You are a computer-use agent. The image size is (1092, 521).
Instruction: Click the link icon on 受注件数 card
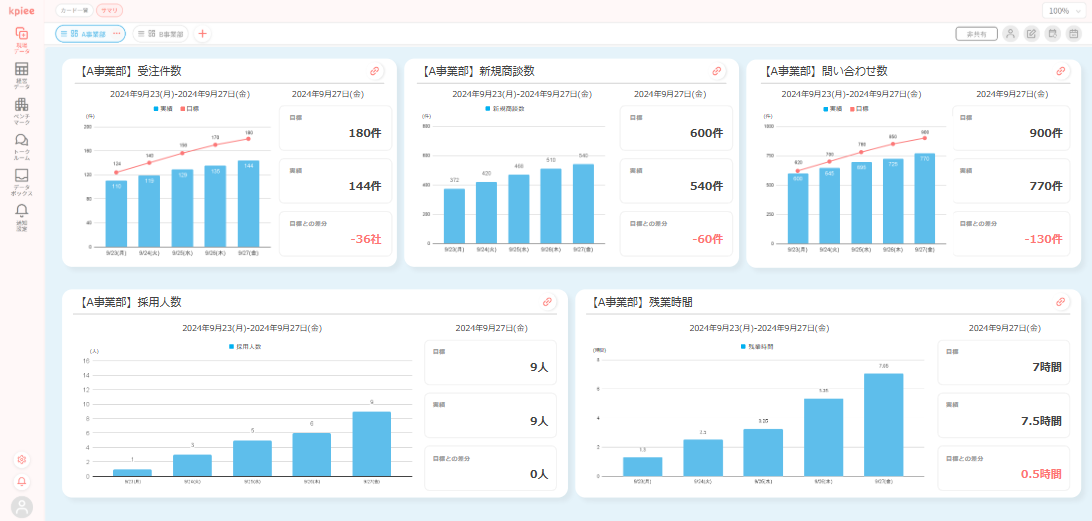pyautogui.click(x=375, y=71)
